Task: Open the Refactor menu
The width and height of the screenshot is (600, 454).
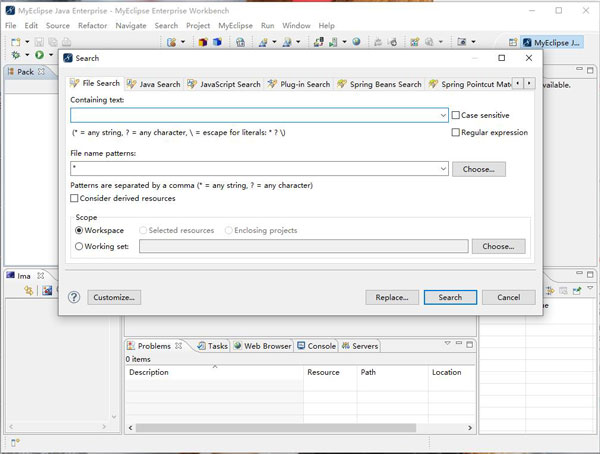Action: click(x=93, y=26)
